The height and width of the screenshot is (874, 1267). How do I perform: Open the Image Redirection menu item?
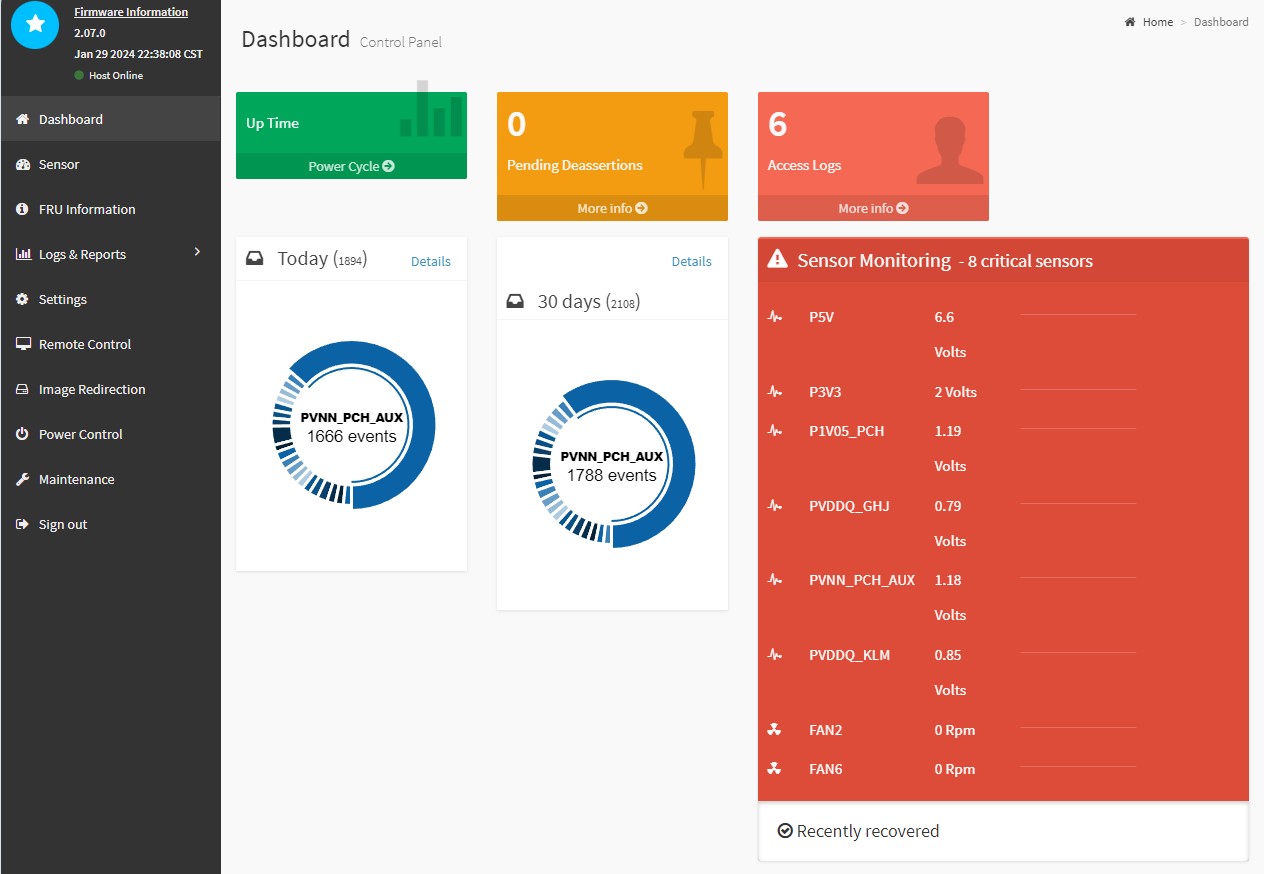pyautogui.click(x=92, y=390)
